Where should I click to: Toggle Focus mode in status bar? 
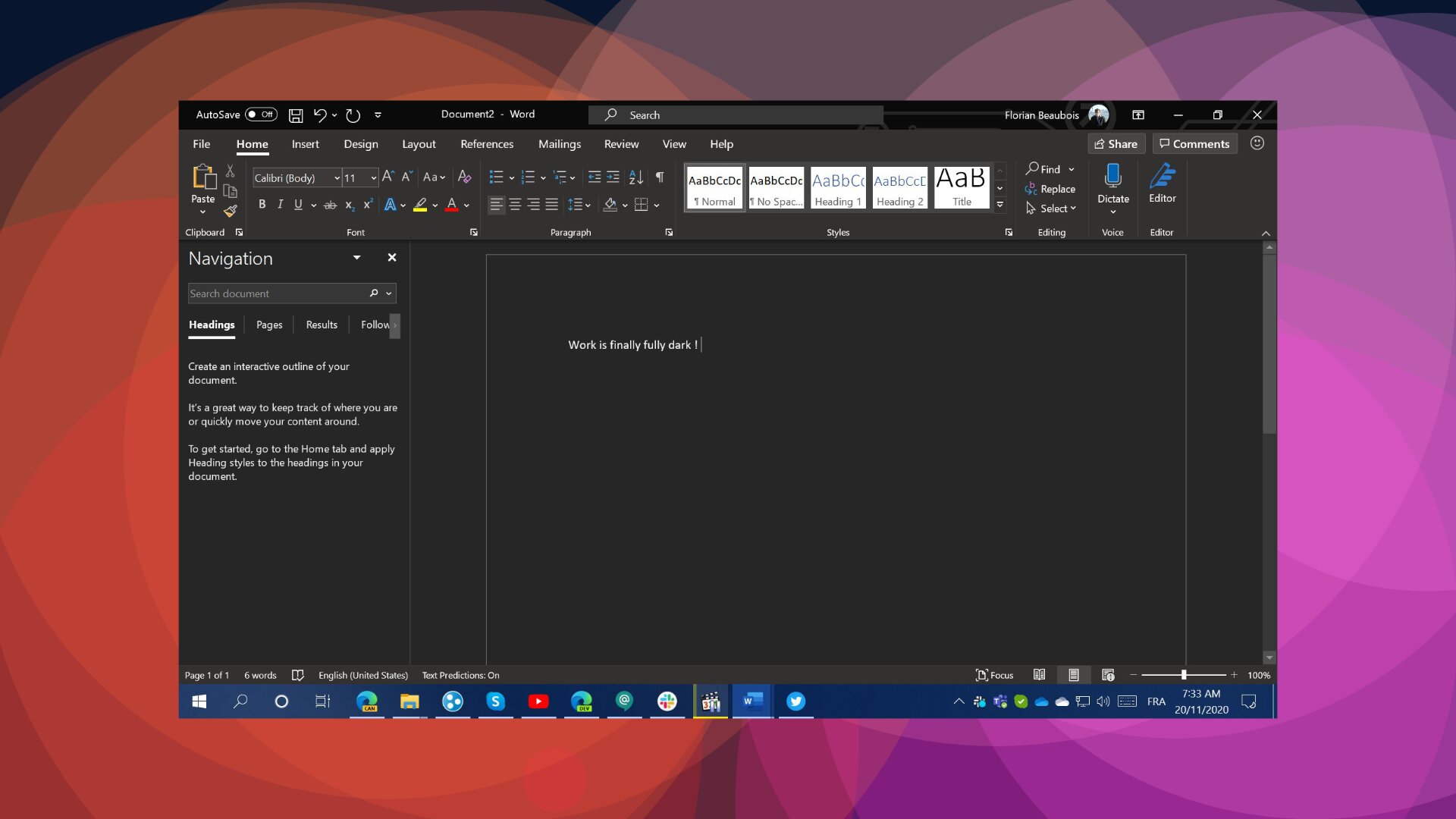click(x=994, y=675)
